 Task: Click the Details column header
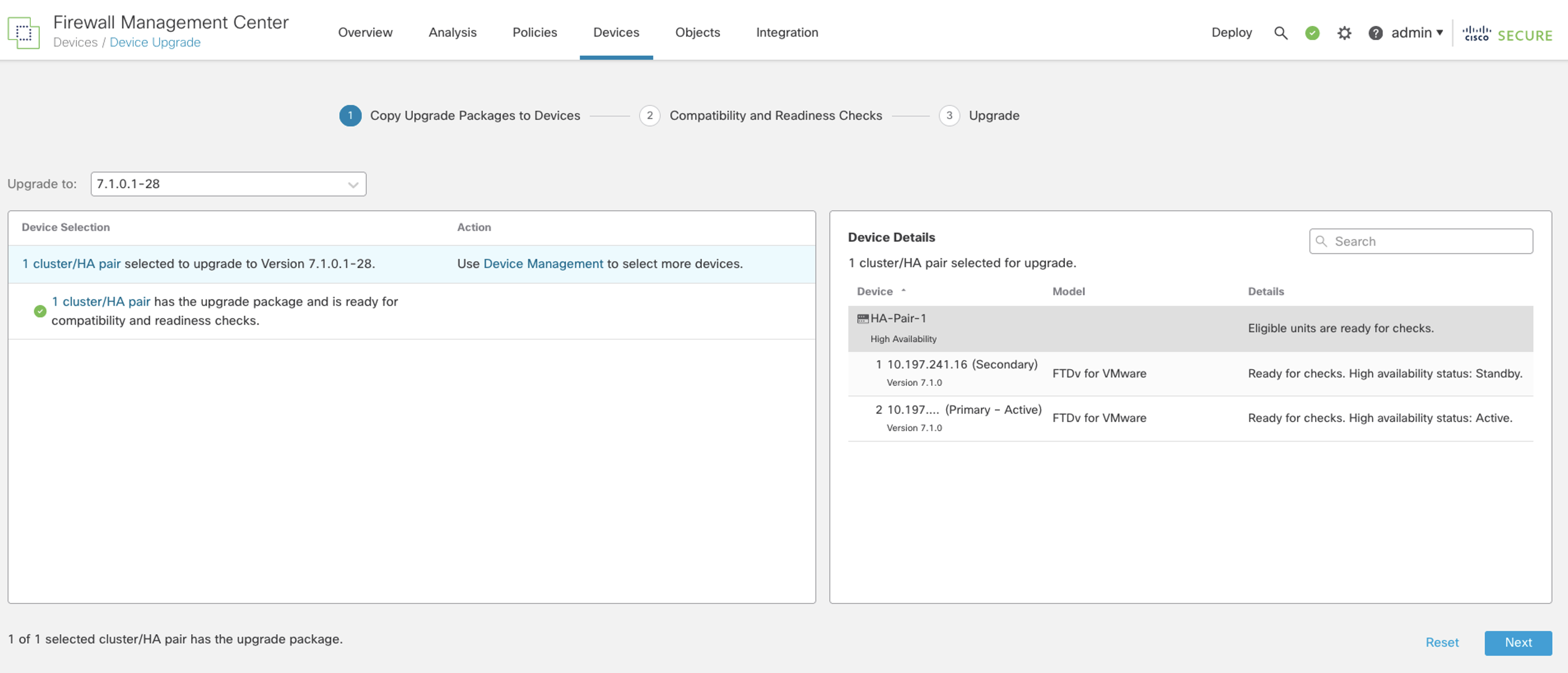(x=1266, y=292)
